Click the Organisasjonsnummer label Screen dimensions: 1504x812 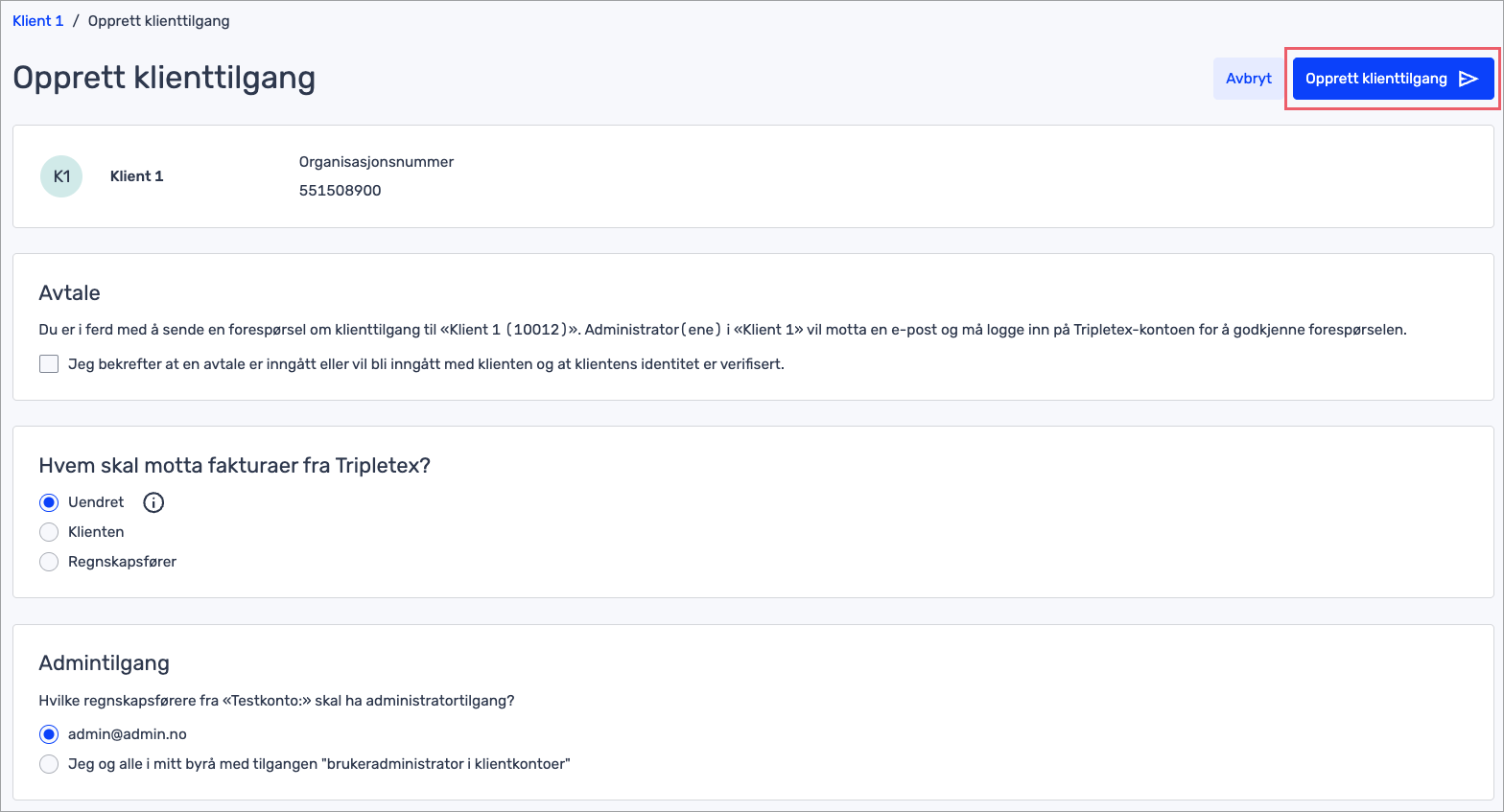(x=376, y=162)
